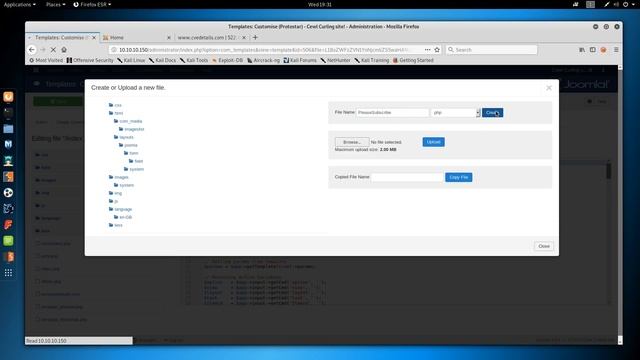Open the en-GB folder
Image resolution: width=640 pixels, height=360 pixels.
coord(123,217)
